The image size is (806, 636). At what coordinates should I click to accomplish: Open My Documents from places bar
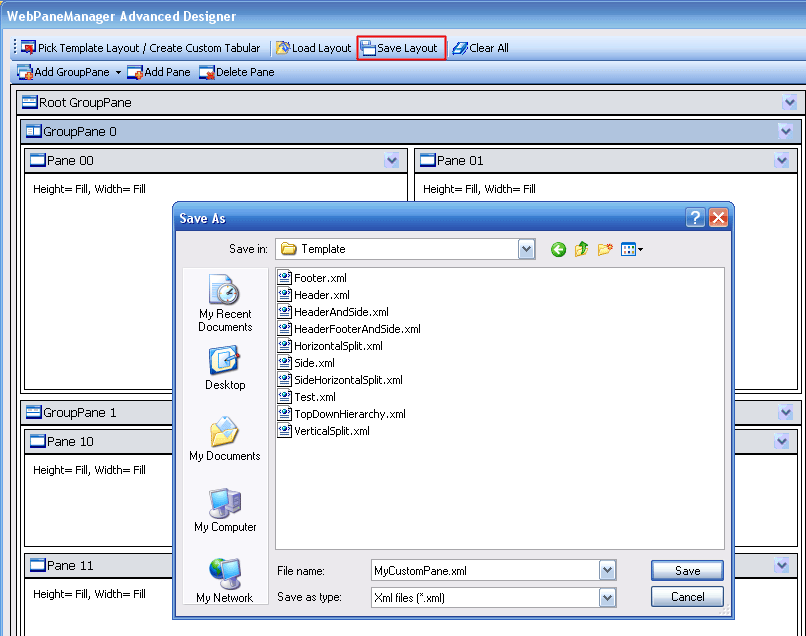pos(225,438)
